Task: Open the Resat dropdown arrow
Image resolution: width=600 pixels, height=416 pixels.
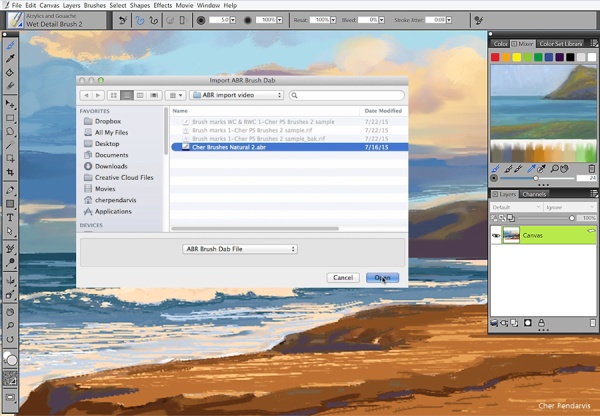Action: pyautogui.click(x=333, y=20)
